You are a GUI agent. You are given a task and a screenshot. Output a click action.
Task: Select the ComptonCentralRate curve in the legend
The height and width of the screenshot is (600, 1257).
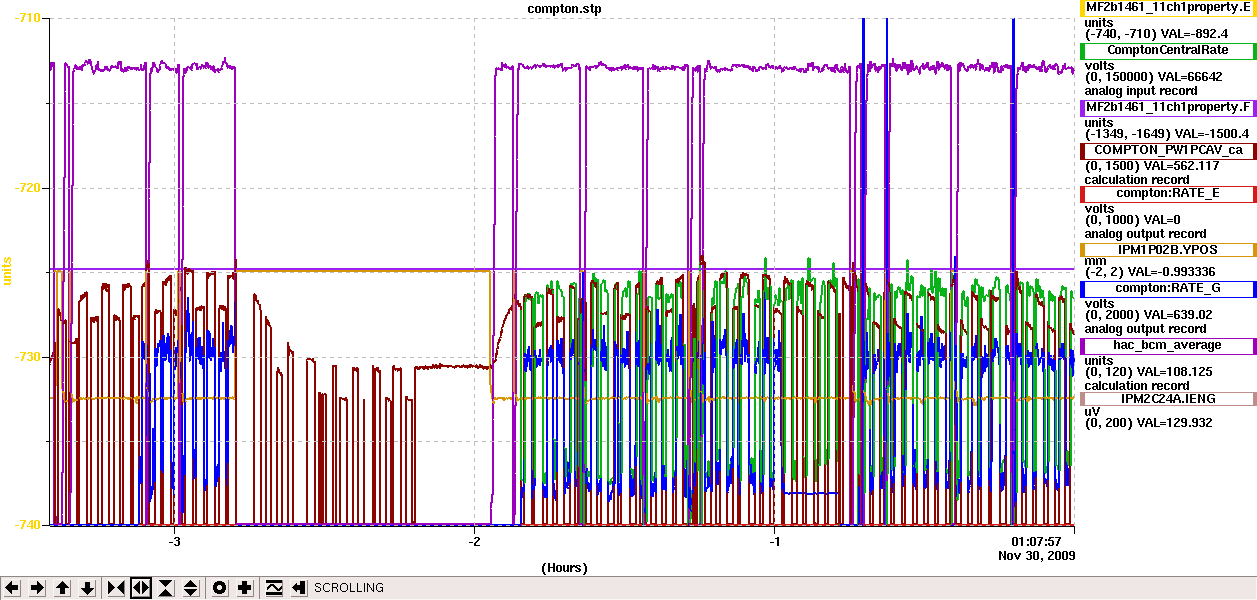[1168, 50]
